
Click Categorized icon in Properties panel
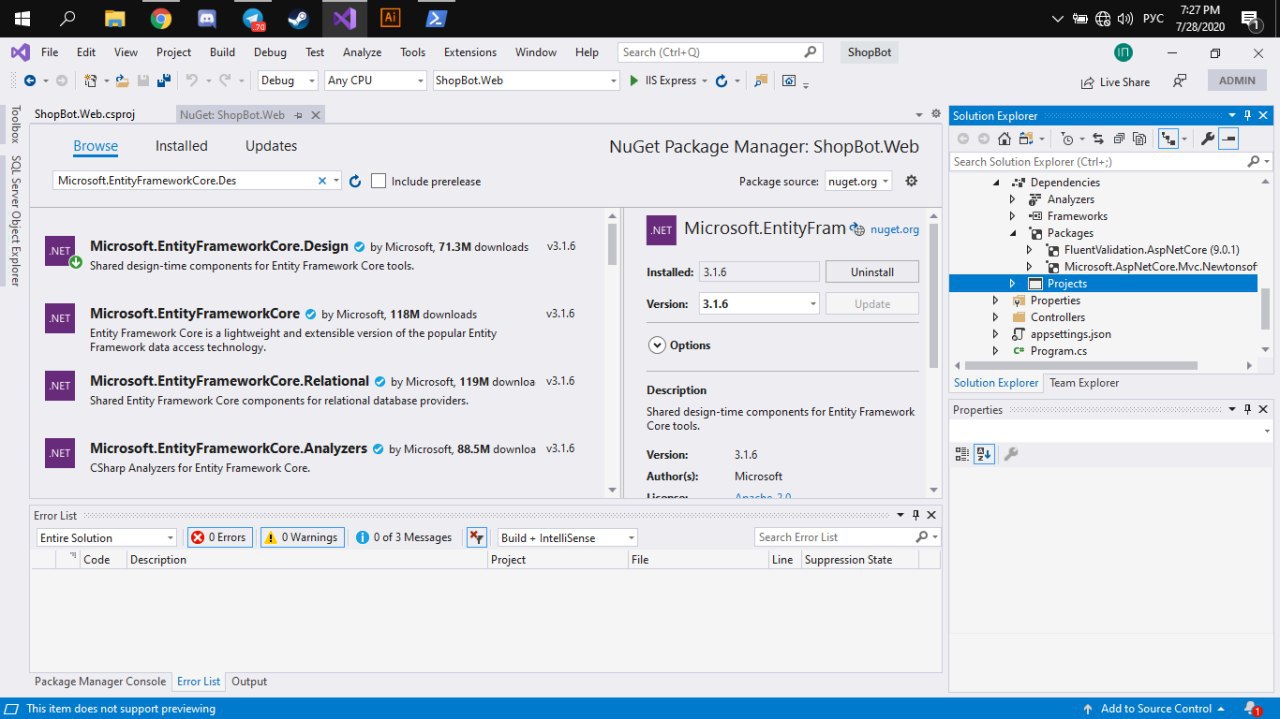[x=962, y=454]
